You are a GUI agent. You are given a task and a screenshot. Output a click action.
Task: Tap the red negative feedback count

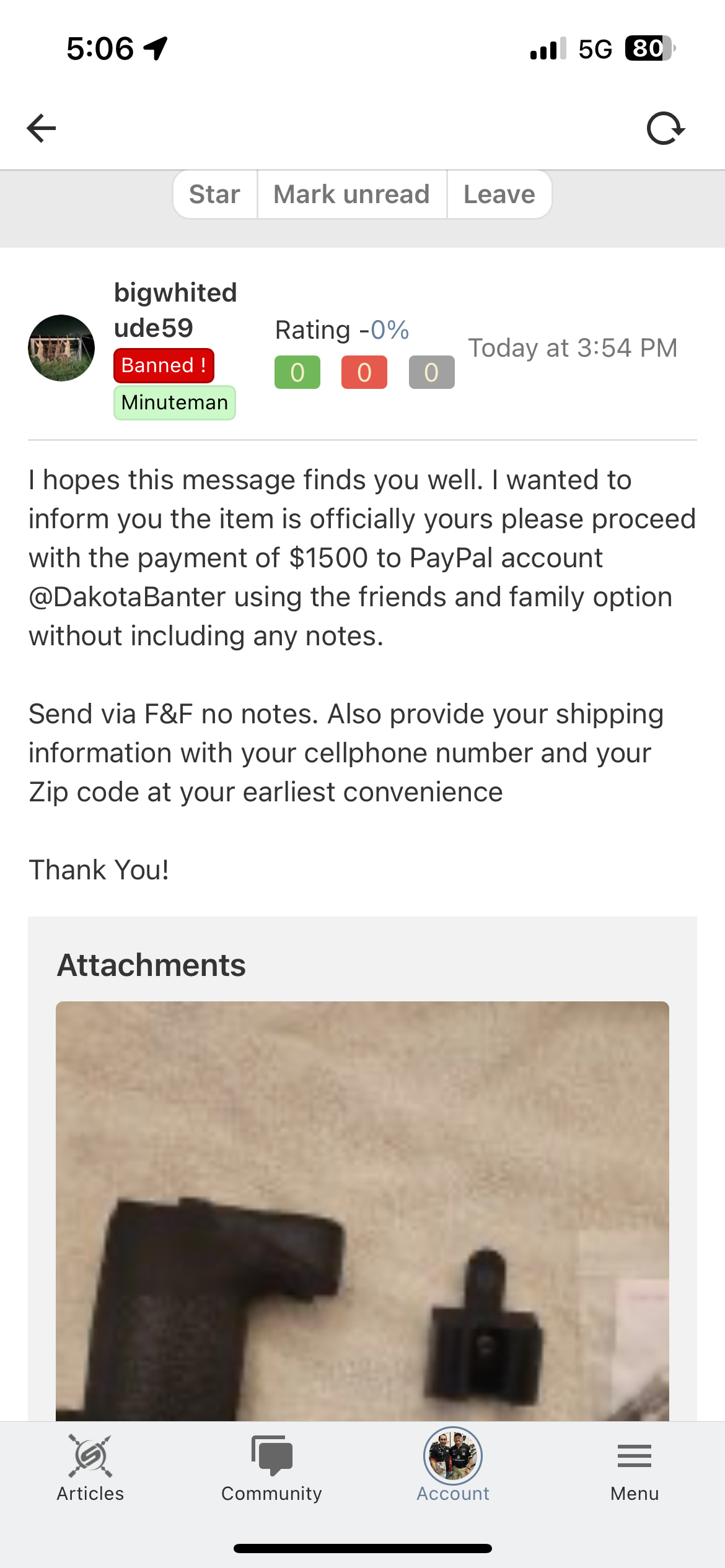click(364, 372)
